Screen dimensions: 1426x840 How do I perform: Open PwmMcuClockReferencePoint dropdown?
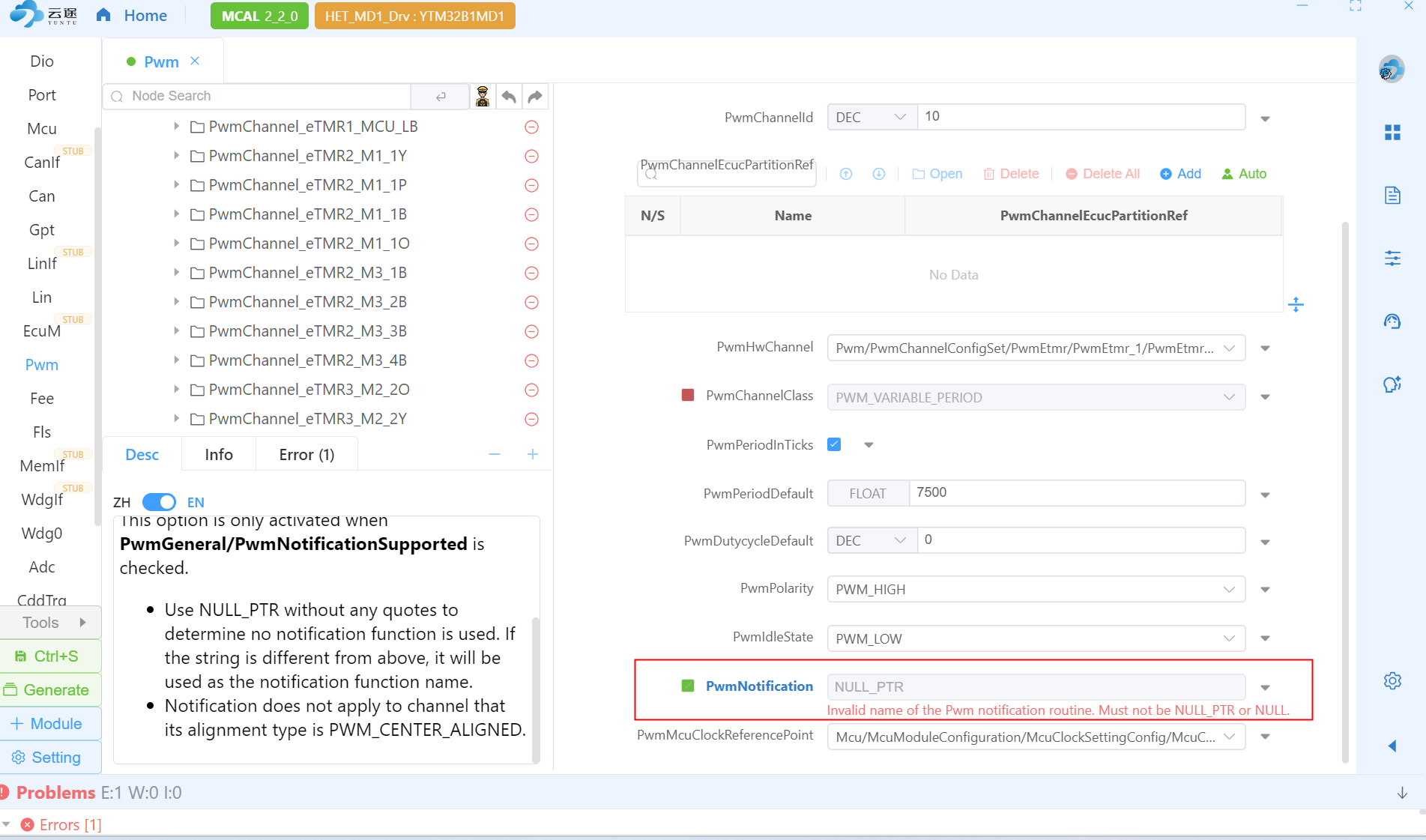(1036, 737)
